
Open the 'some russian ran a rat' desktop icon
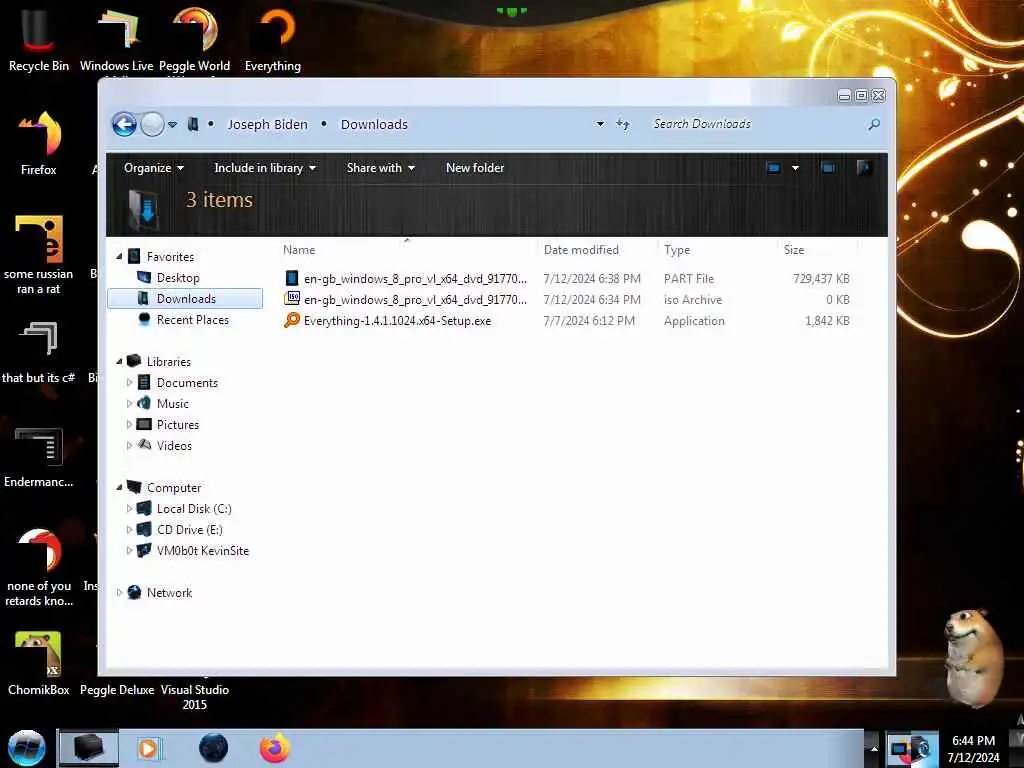point(39,255)
